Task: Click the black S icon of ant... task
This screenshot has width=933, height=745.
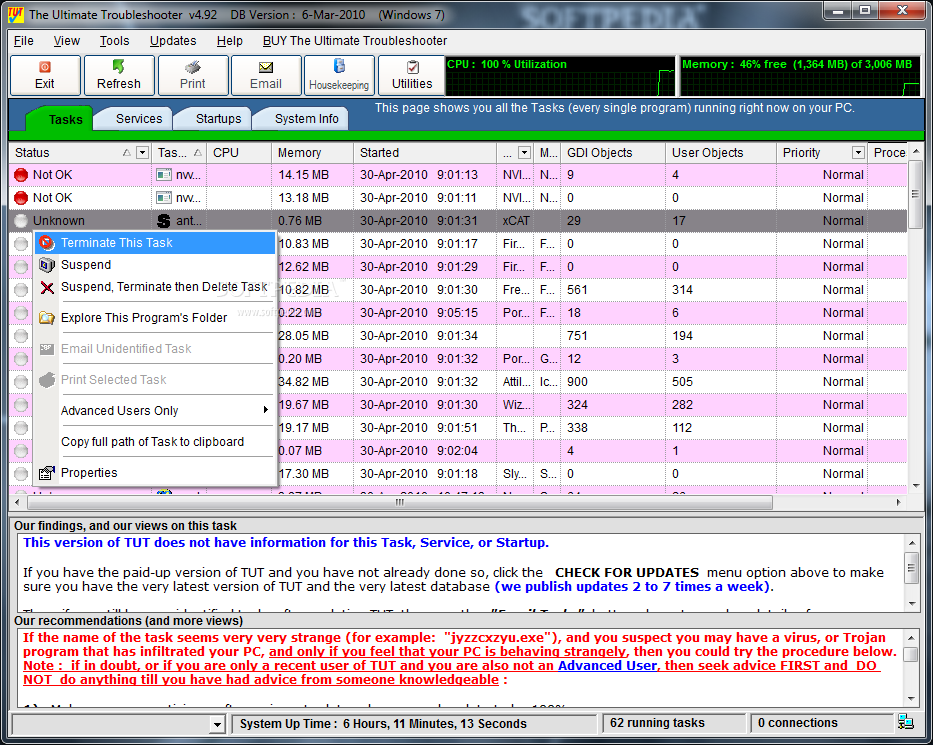Action: tap(164, 221)
